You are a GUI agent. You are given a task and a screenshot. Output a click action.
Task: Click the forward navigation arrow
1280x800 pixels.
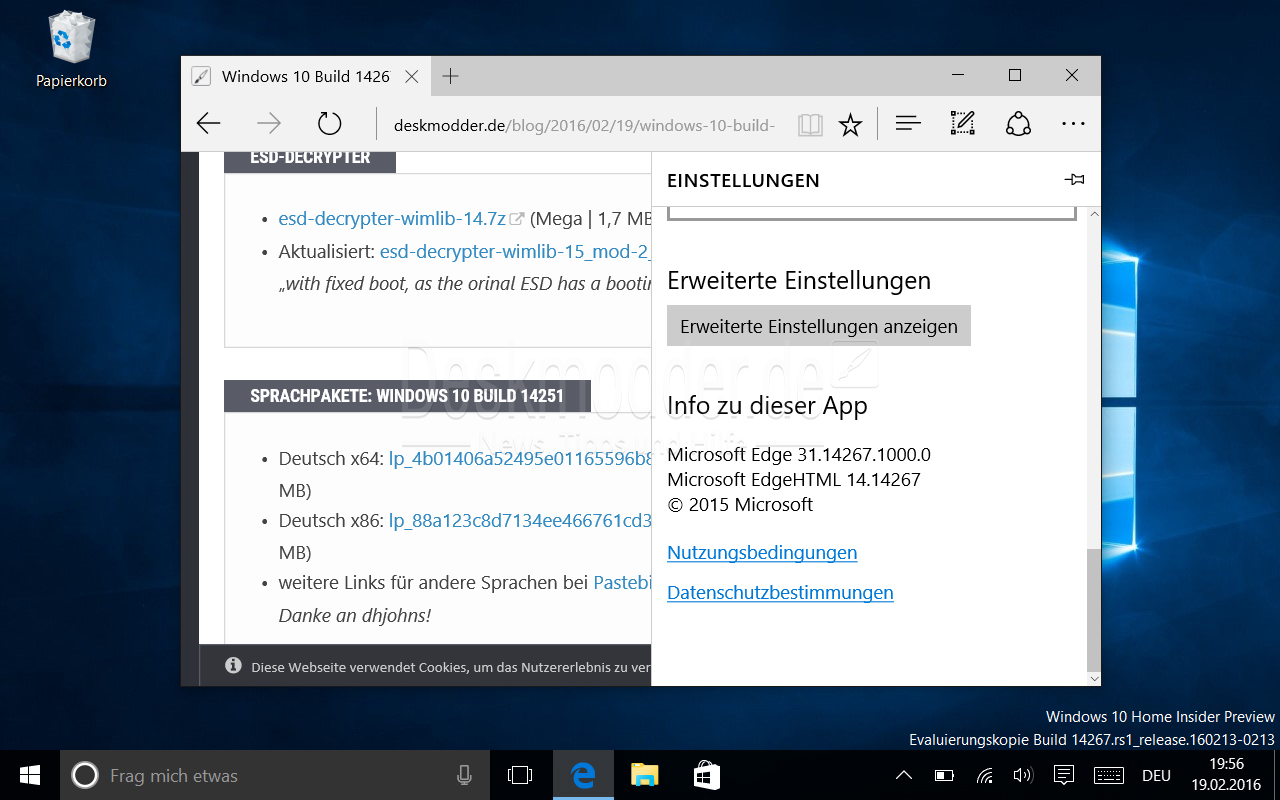click(268, 124)
